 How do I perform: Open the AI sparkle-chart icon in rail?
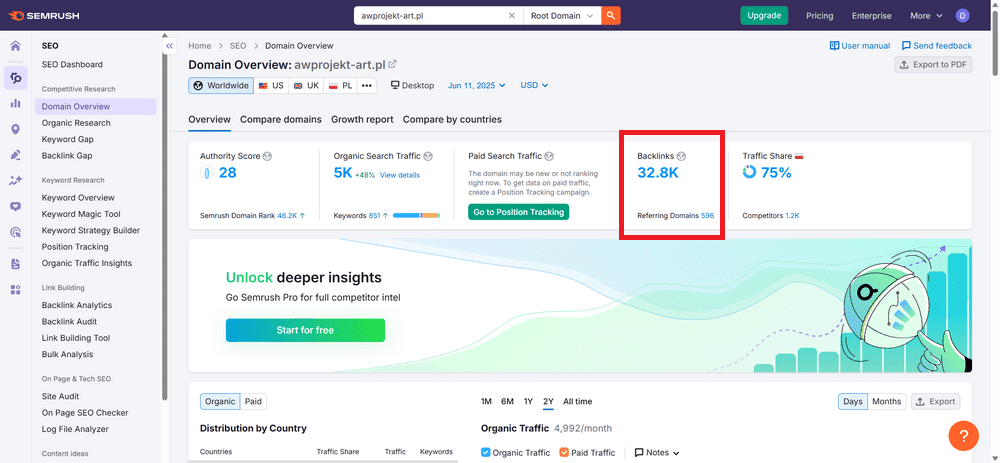point(15,181)
